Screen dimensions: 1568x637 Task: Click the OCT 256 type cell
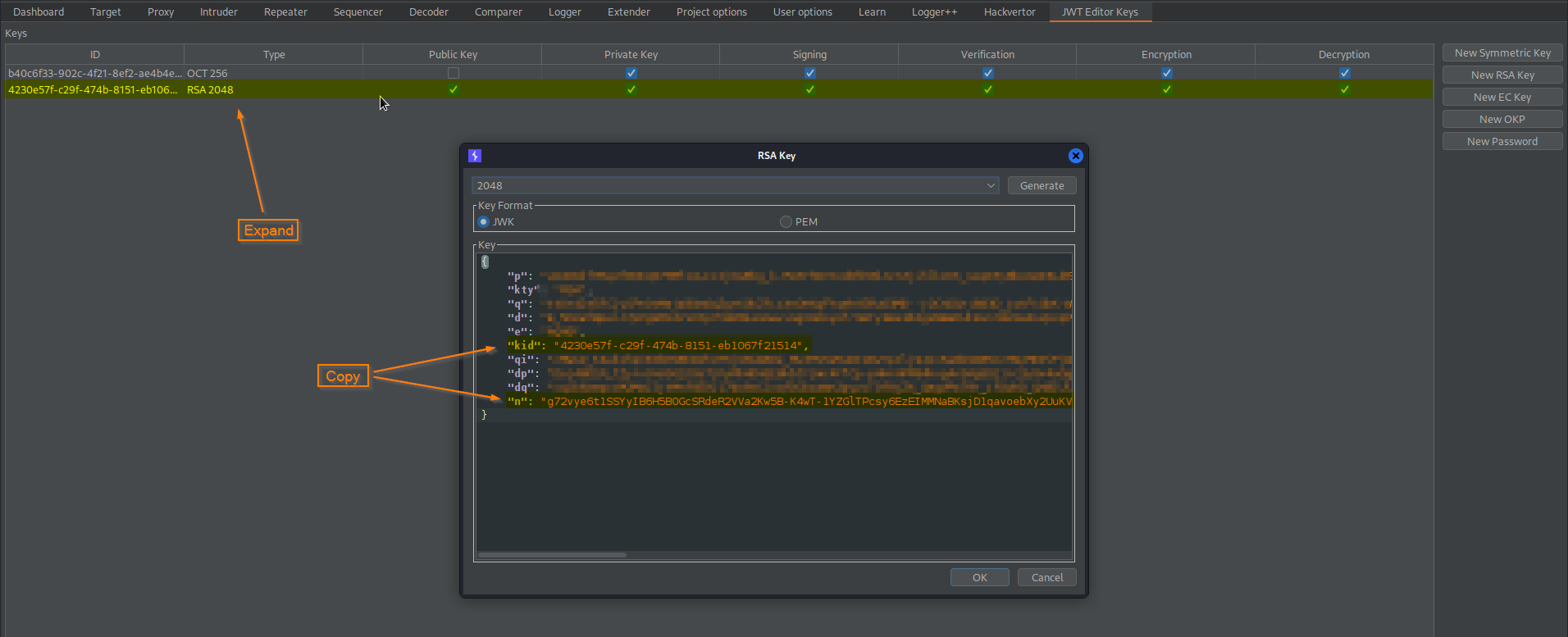274,73
